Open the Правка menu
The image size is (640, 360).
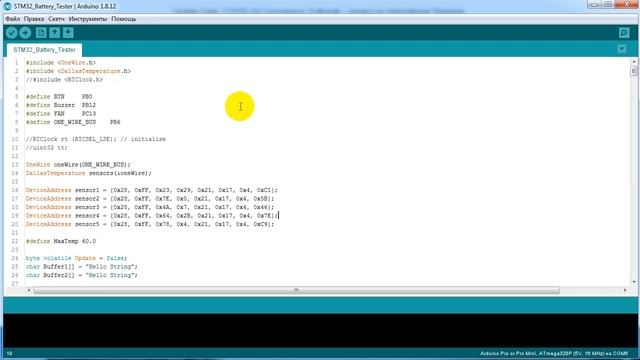(34, 19)
